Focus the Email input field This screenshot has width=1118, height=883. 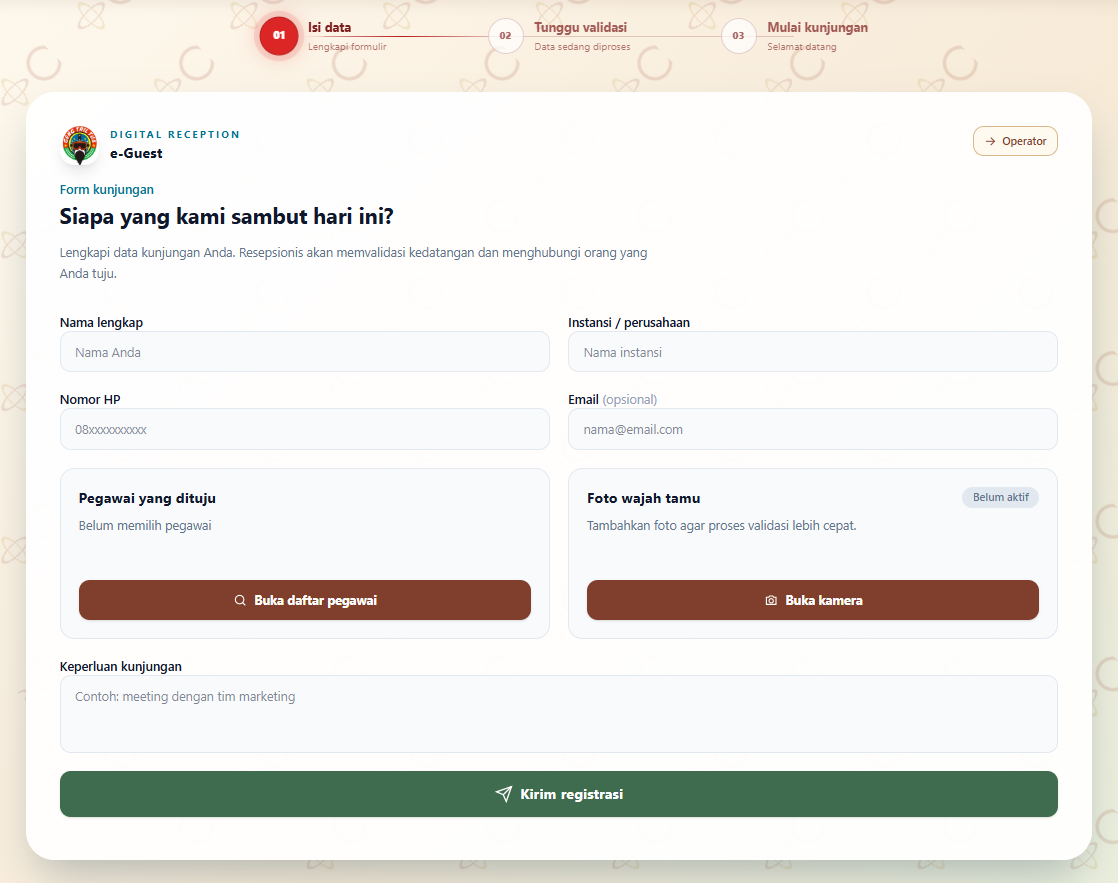pos(813,429)
